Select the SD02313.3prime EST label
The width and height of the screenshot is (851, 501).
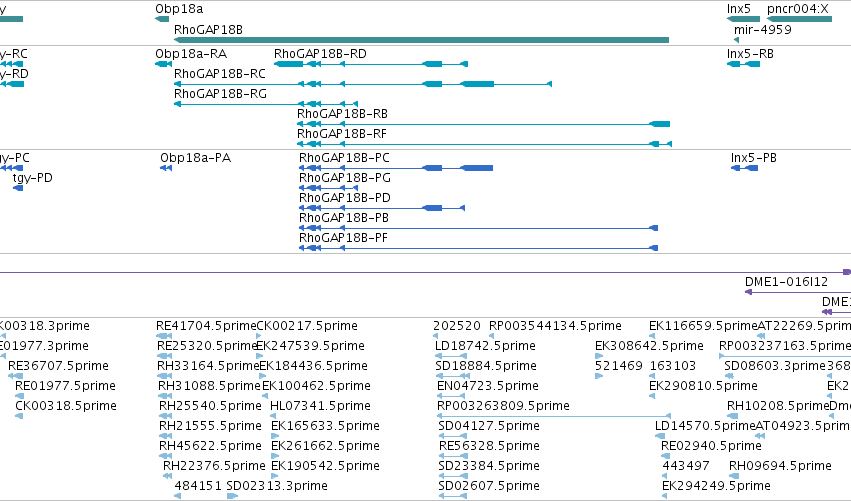[277, 486]
